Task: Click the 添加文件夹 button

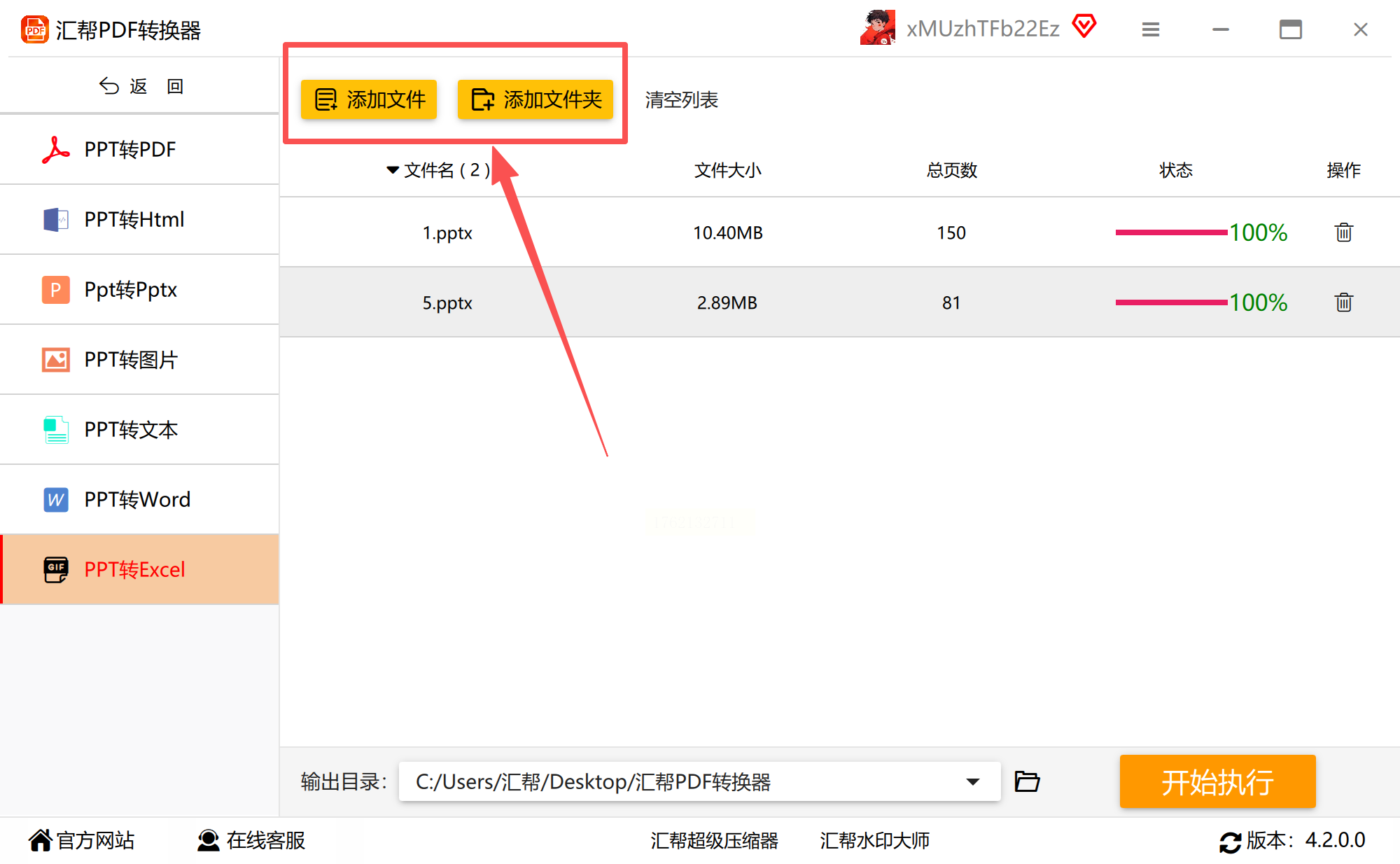Action: coord(535,99)
